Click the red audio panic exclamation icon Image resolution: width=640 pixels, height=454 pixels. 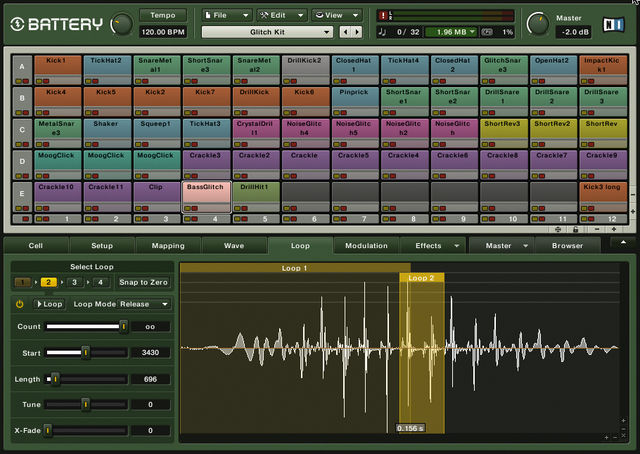383,16
